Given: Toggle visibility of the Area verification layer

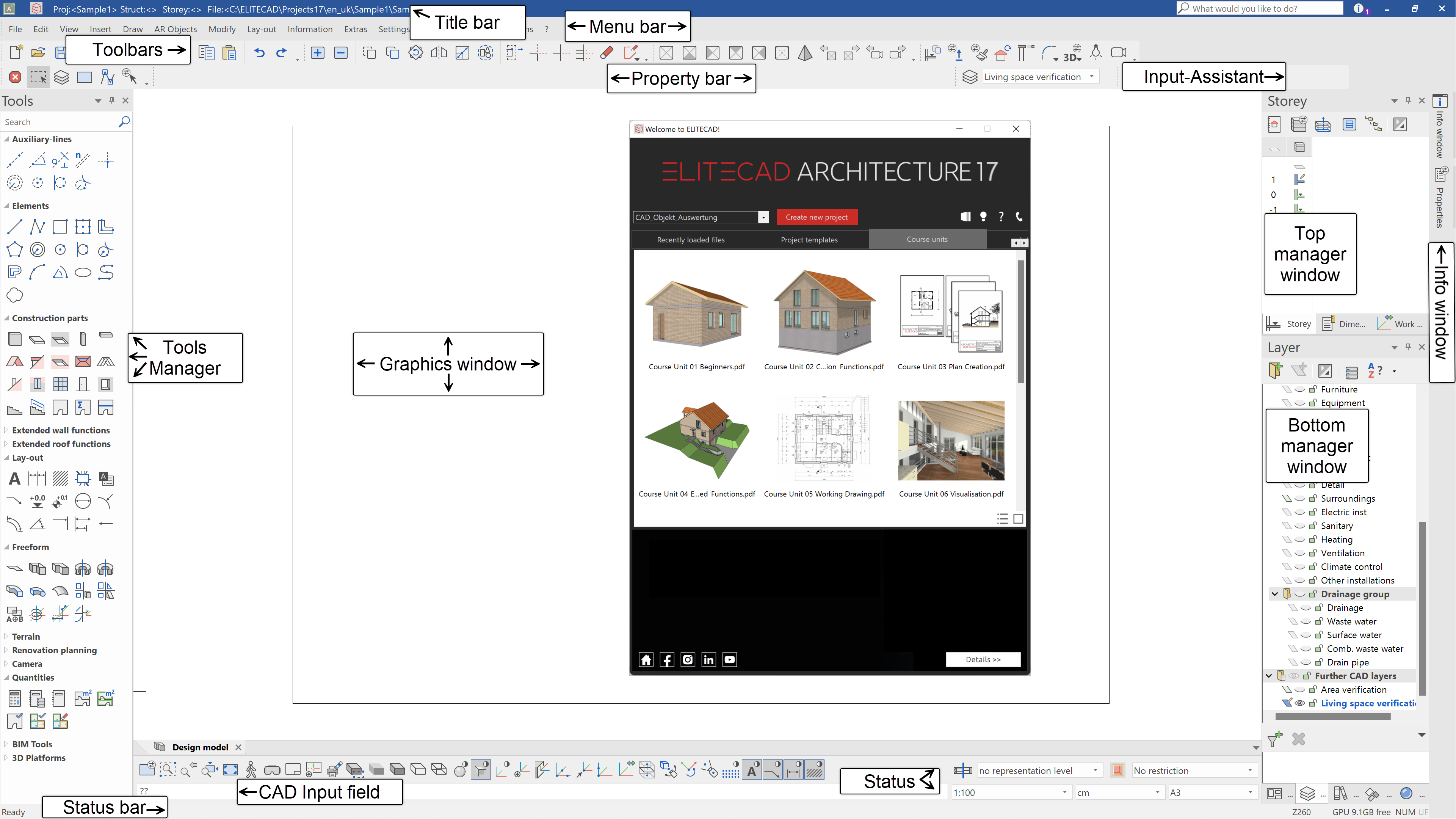Looking at the screenshot, I should click(x=1300, y=690).
